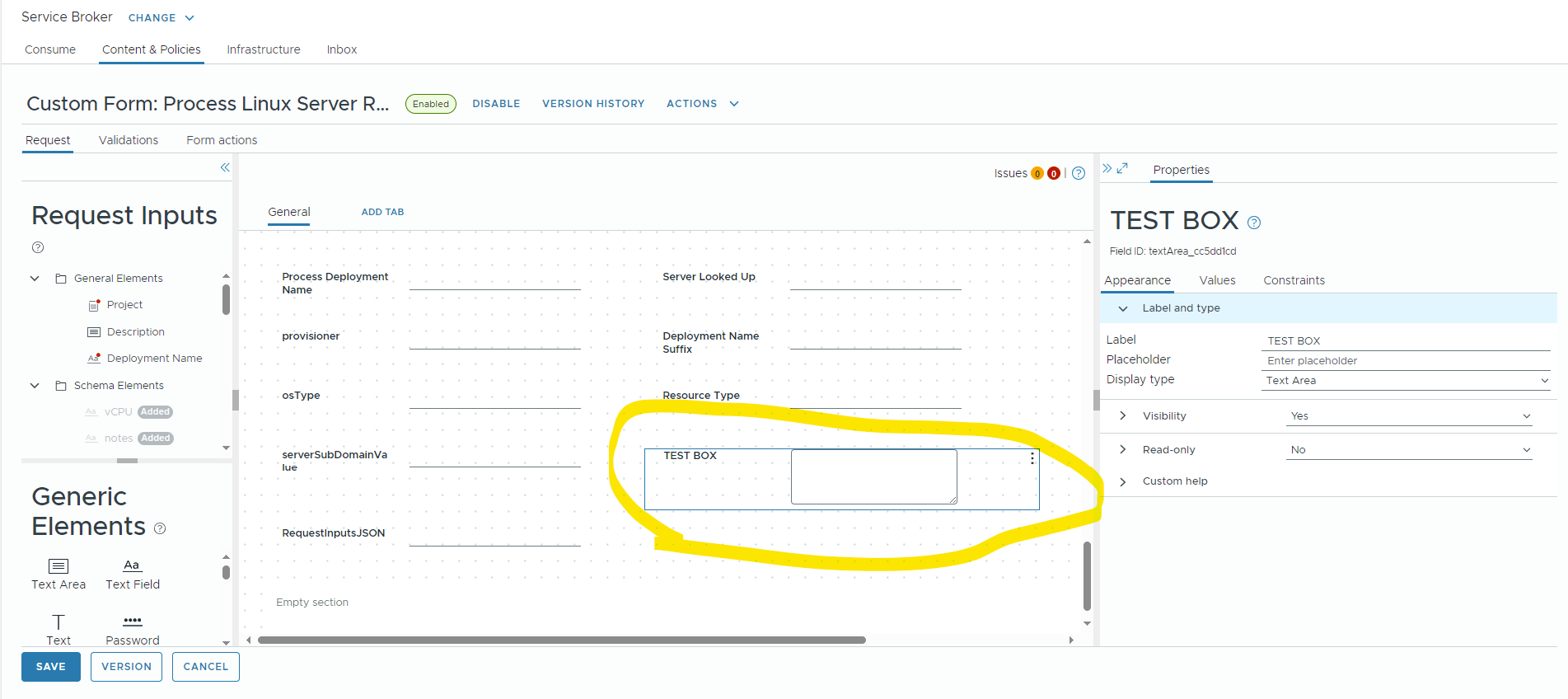The width and height of the screenshot is (1568, 699).
Task: Open the Visibility value dropdown
Action: (1409, 416)
